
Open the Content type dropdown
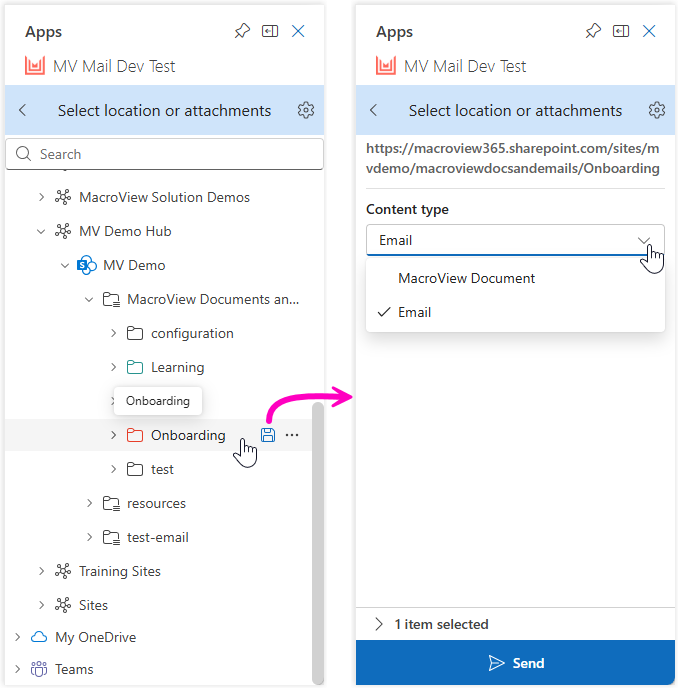(x=515, y=240)
